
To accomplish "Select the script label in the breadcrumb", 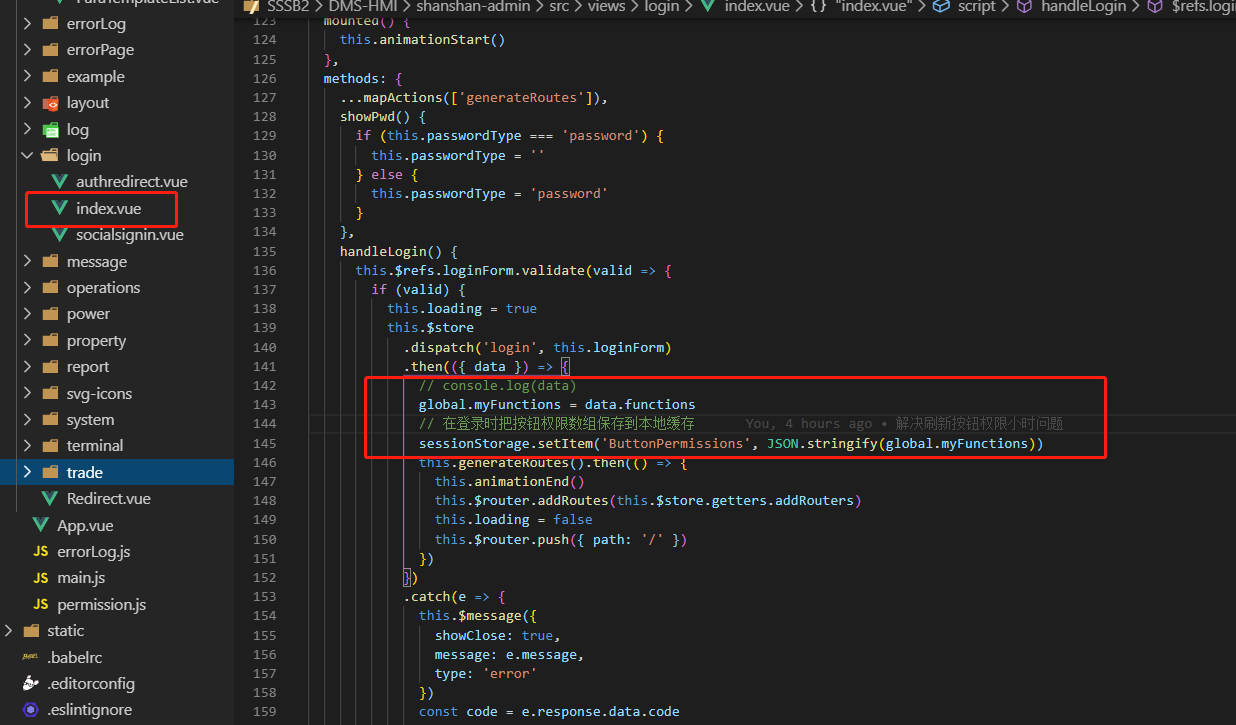I will coord(976,6).
